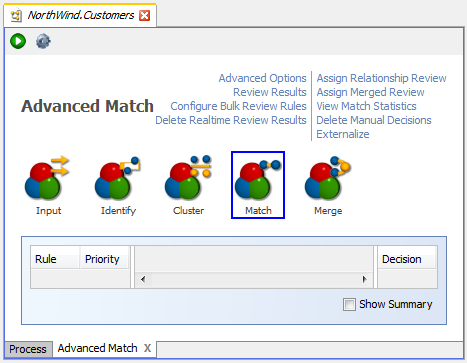Open the Advanced Options link

point(262,78)
